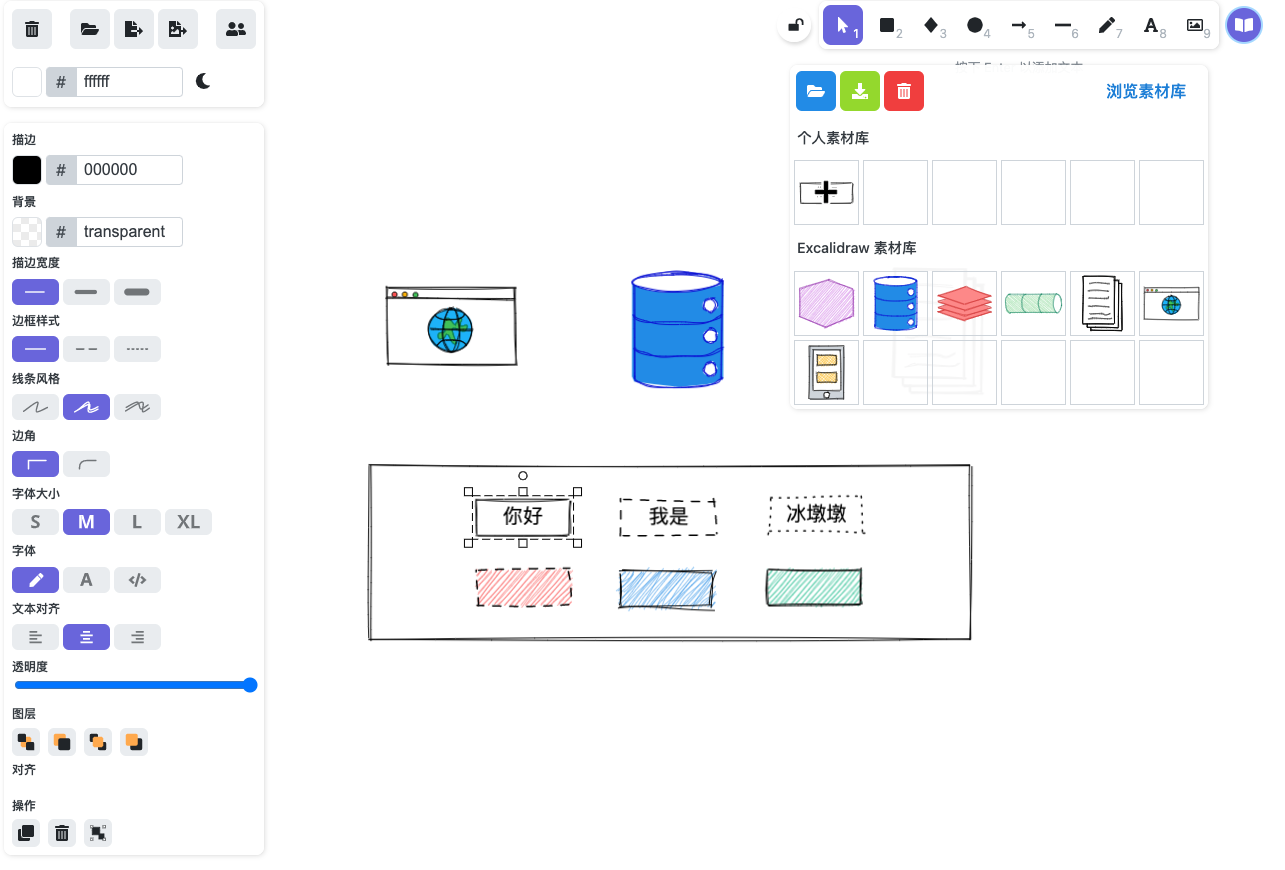Pick the mobile phone library item
The width and height of the screenshot is (1285, 870).
[827, 372]
